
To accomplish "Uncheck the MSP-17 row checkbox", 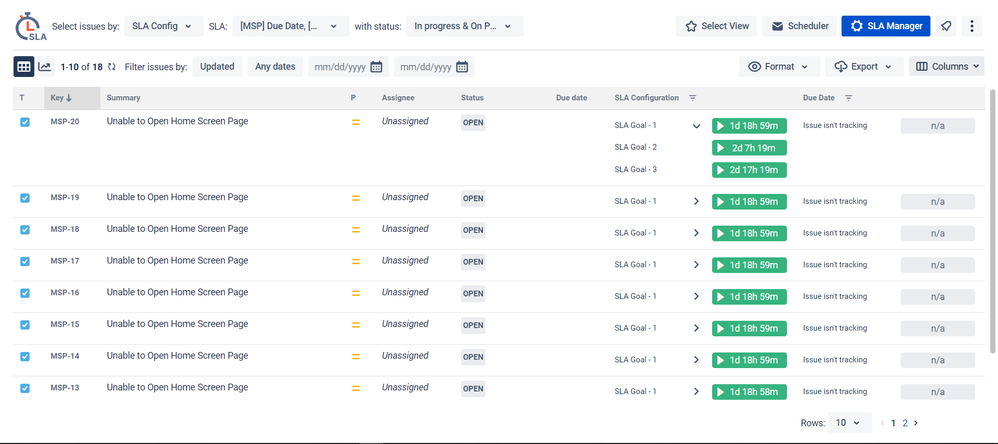I will point(25,261).
